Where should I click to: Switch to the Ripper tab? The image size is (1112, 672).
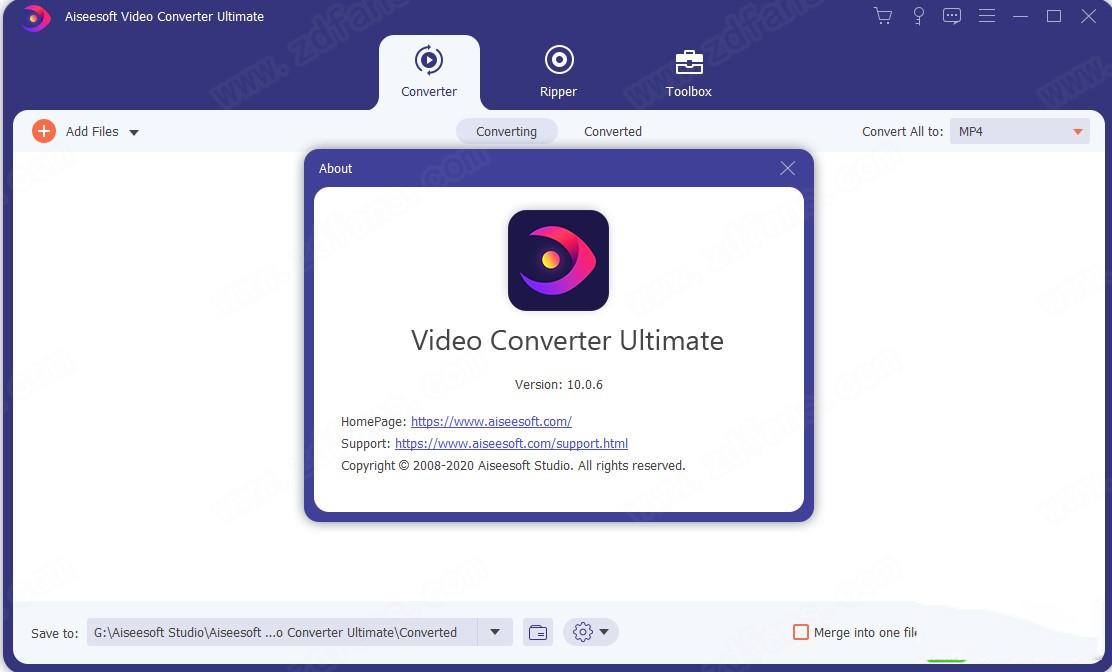[558, 72]
